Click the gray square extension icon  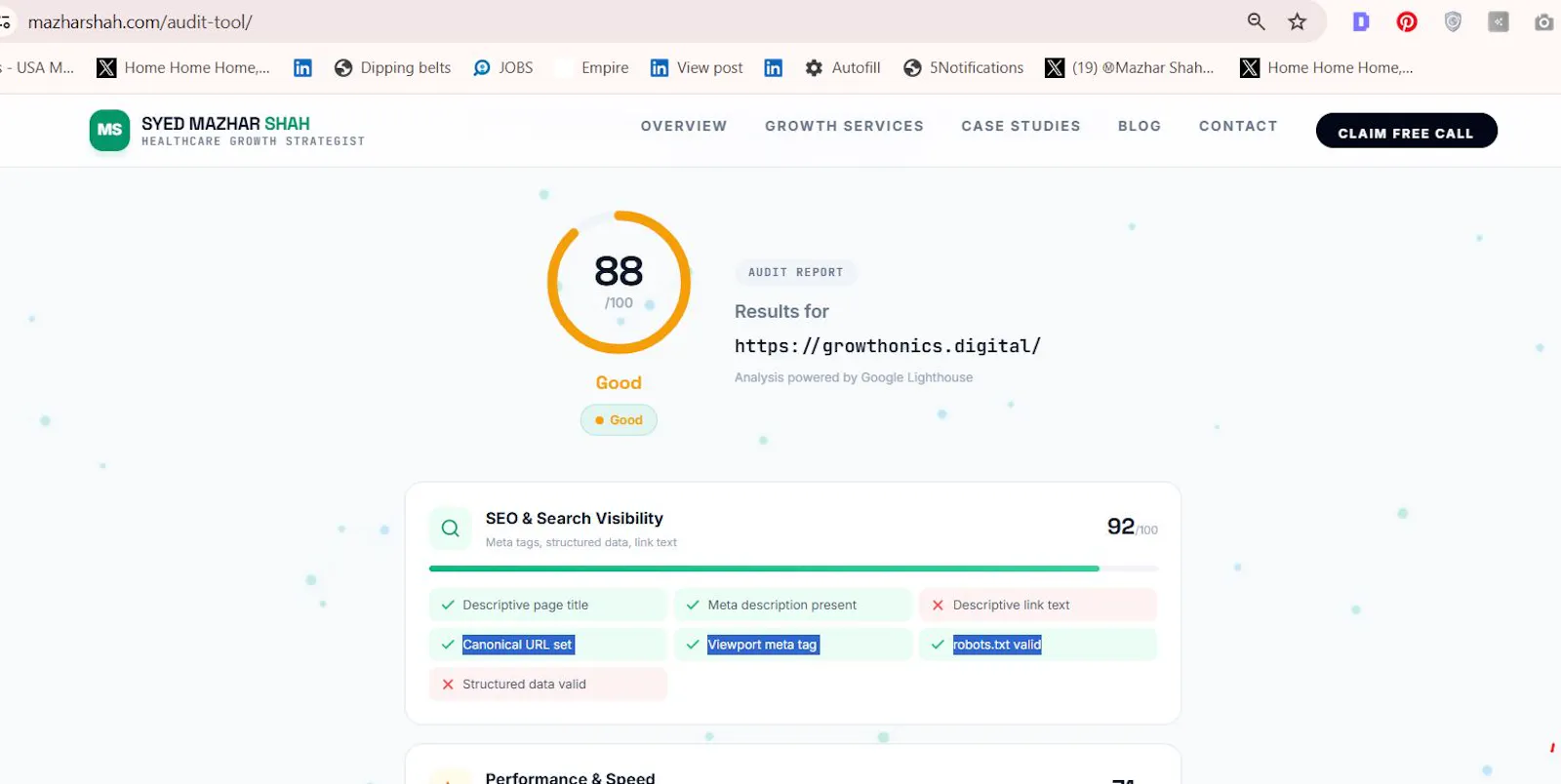point(1499,21)
